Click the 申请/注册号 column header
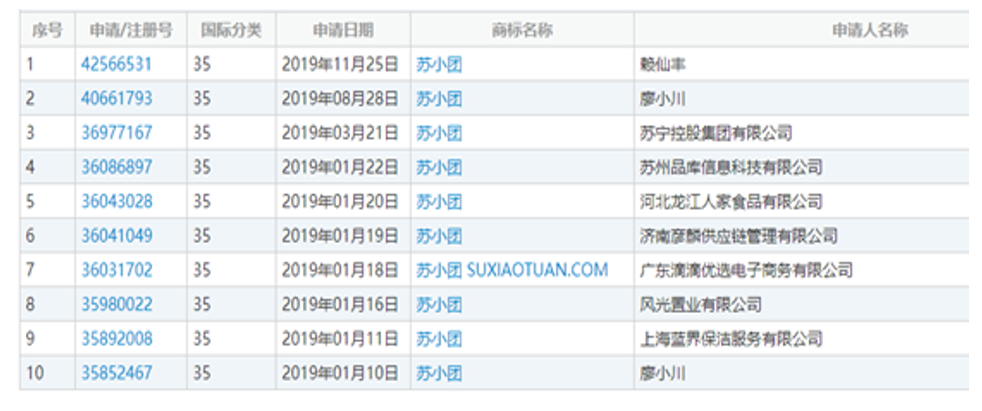The image size is (982, 411). (130, 30)
